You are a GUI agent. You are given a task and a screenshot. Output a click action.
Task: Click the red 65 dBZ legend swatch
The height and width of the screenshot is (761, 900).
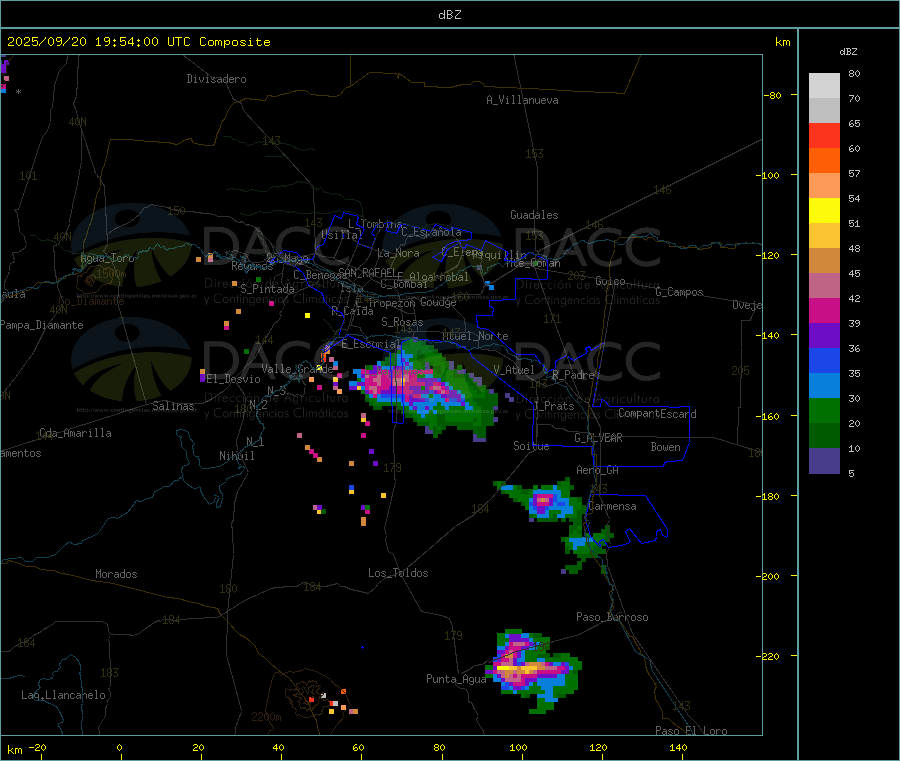[x=824, y=135]
